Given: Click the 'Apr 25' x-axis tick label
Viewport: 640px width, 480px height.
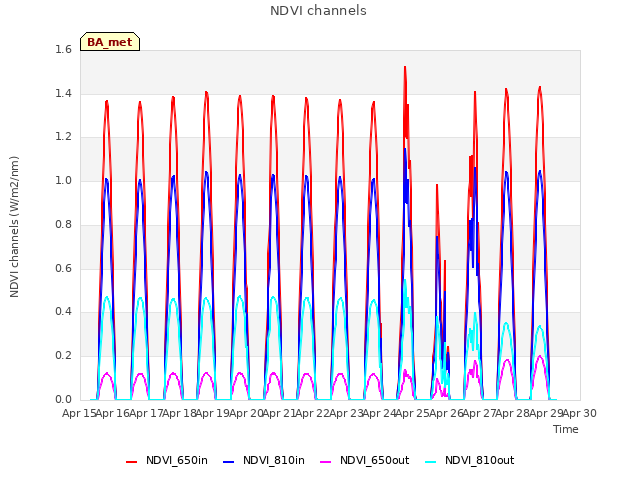Looking at the screenshot, I should click(412, 414).
